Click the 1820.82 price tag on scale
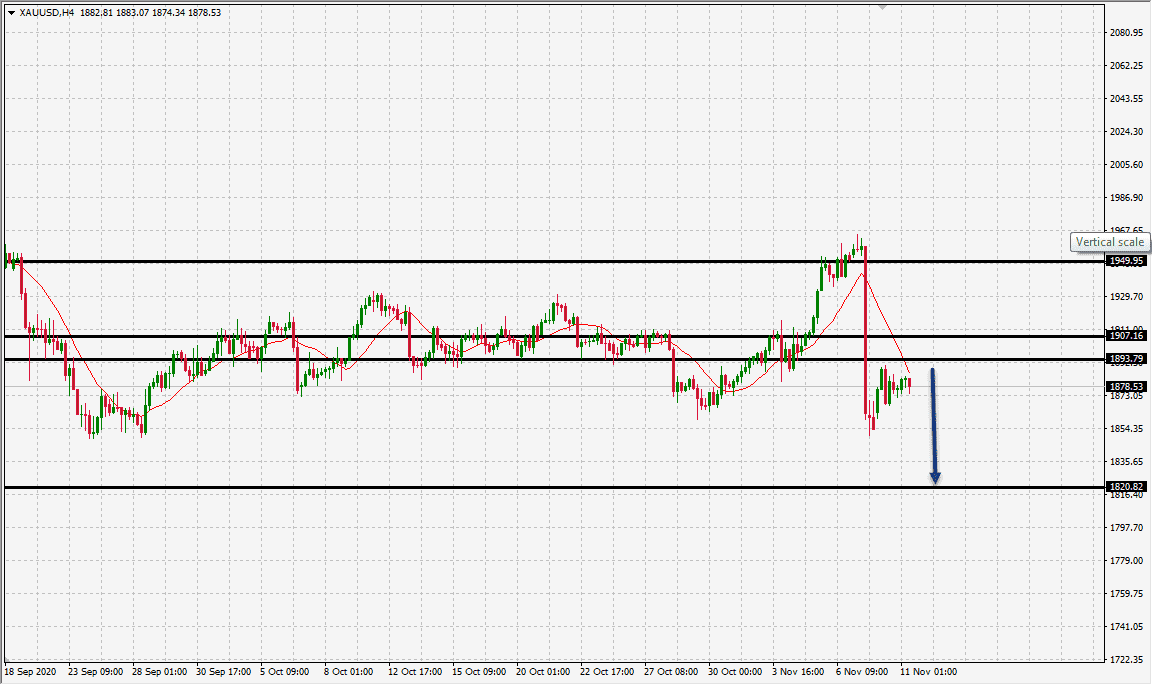This screenshot has width=1152, height=685. click(x=1126, y=487)
